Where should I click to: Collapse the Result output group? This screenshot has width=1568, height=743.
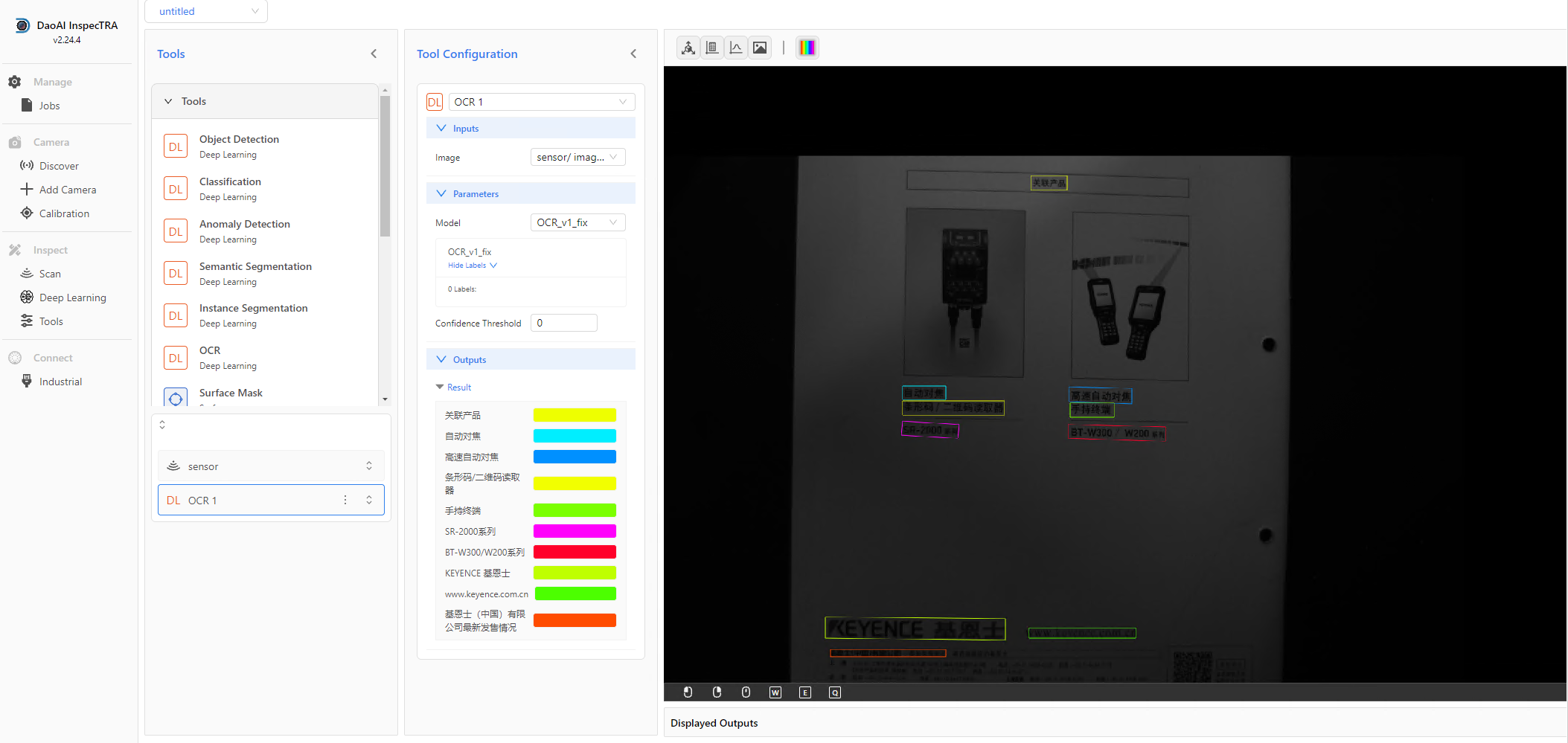440,387
